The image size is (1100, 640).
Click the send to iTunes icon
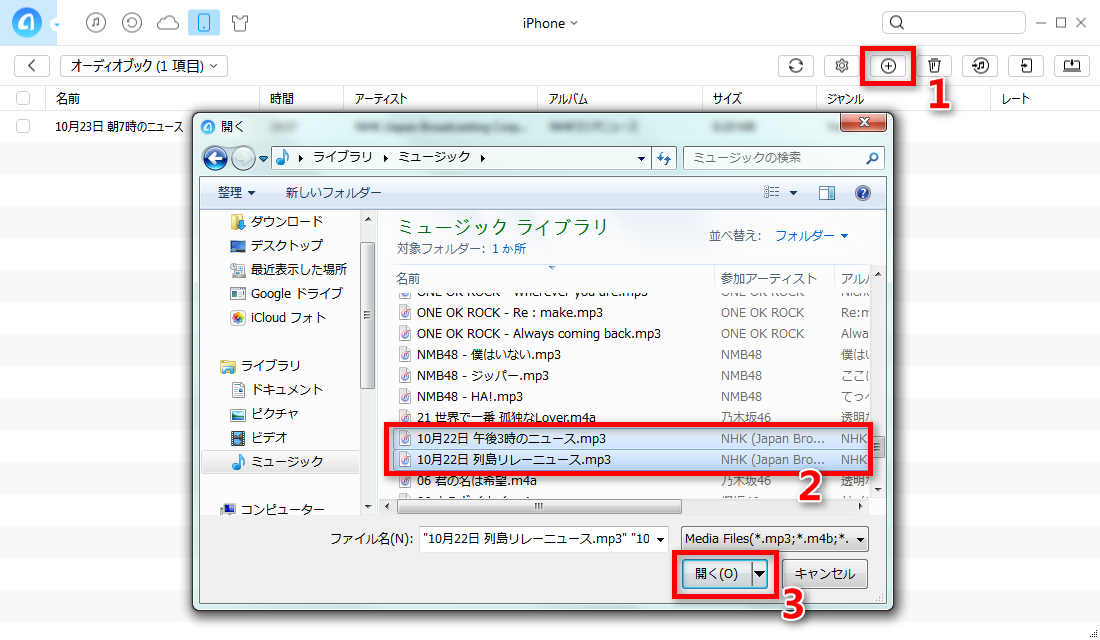coord(980,66)
